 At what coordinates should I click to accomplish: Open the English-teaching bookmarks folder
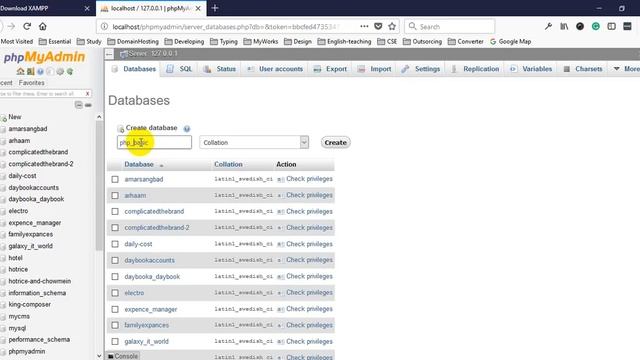pos(344,42)
